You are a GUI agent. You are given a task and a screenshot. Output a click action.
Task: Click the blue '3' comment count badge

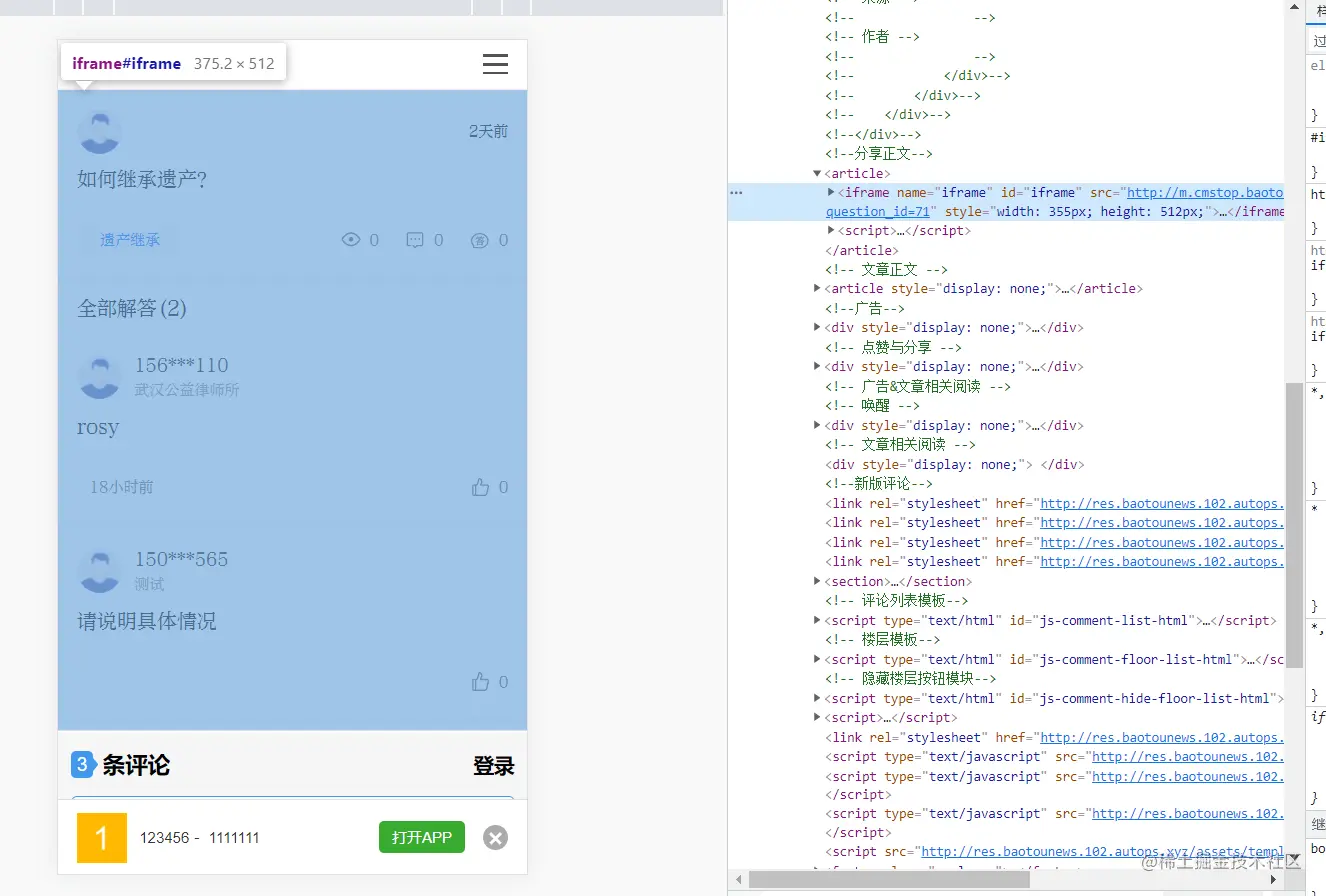83,764
